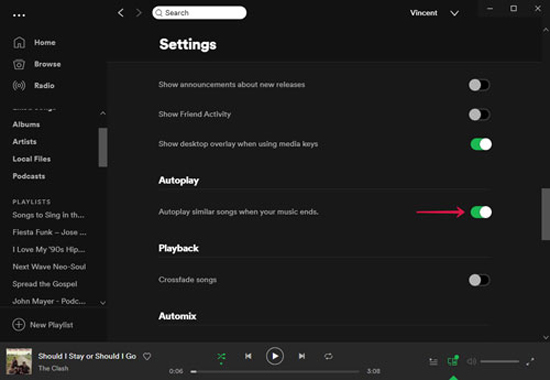
Task: Click the song progress bar
Action: tap(275, 372)
